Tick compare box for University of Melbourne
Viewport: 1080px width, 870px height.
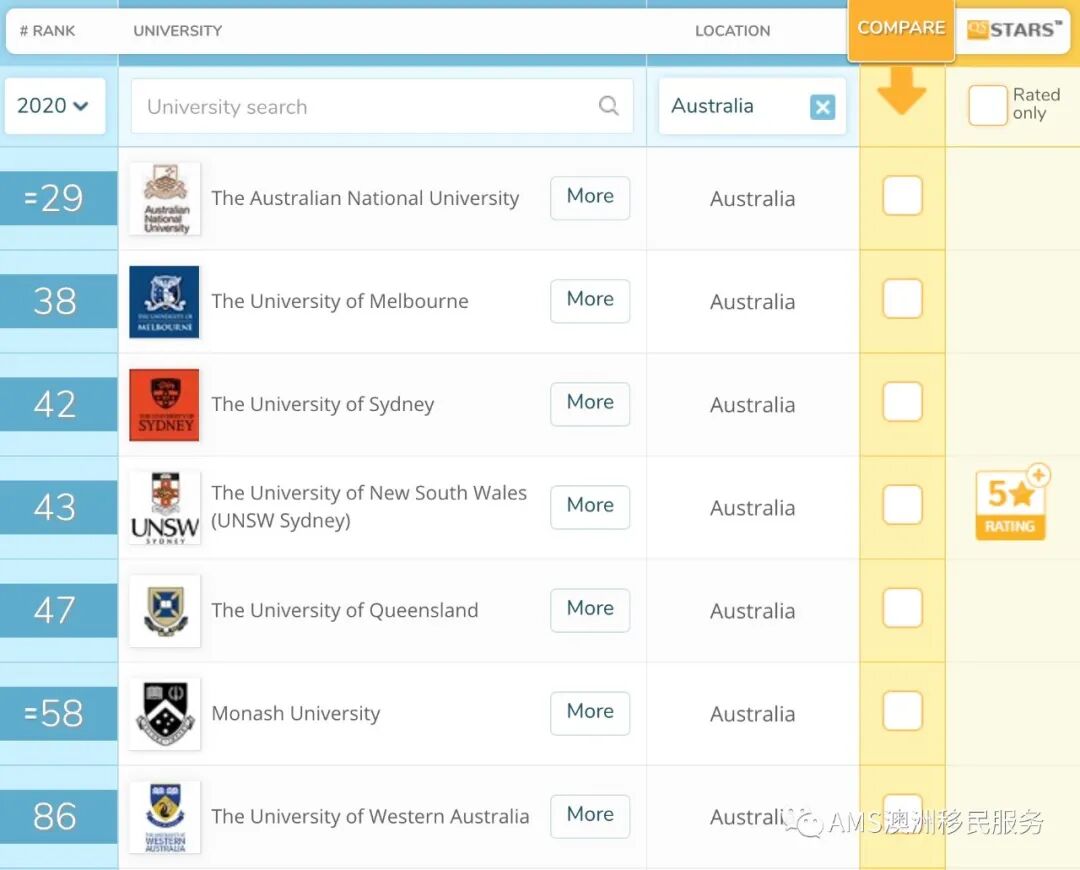(x=902, y=298)
